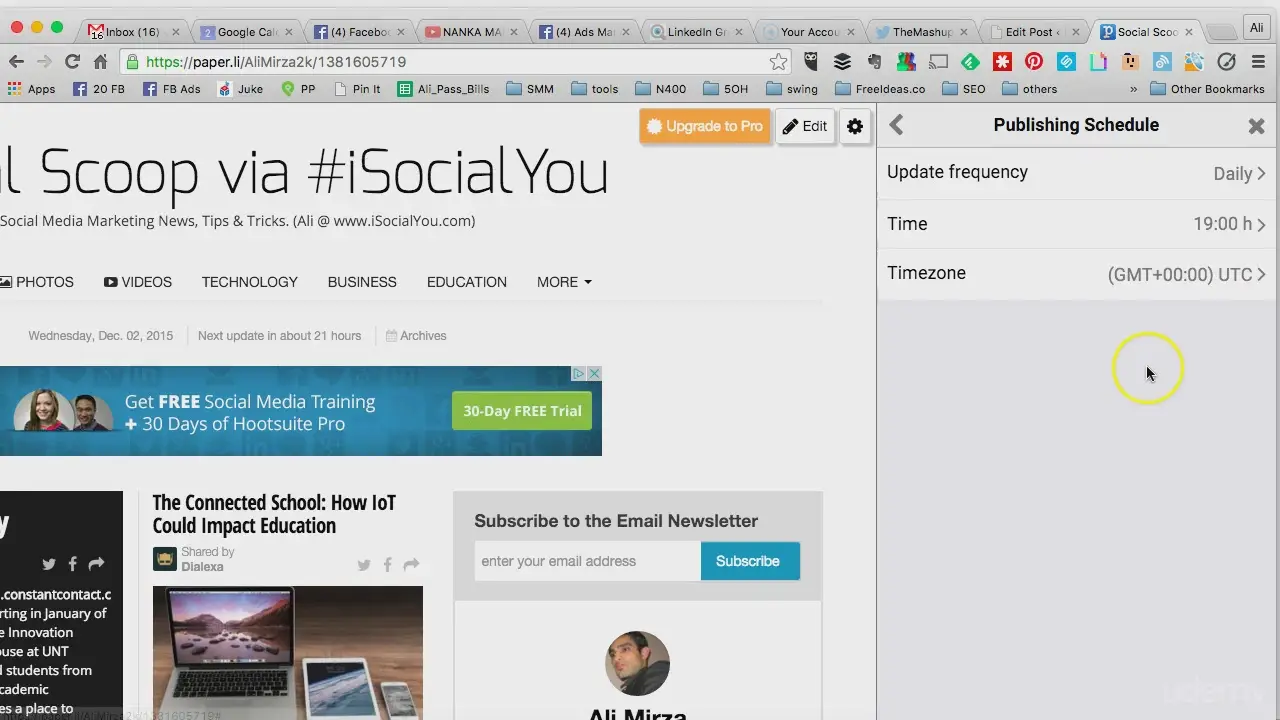This screenshot has height=720, width=1280.
Task: Open the SEO bookmarks folder
Action: point(964,89)
